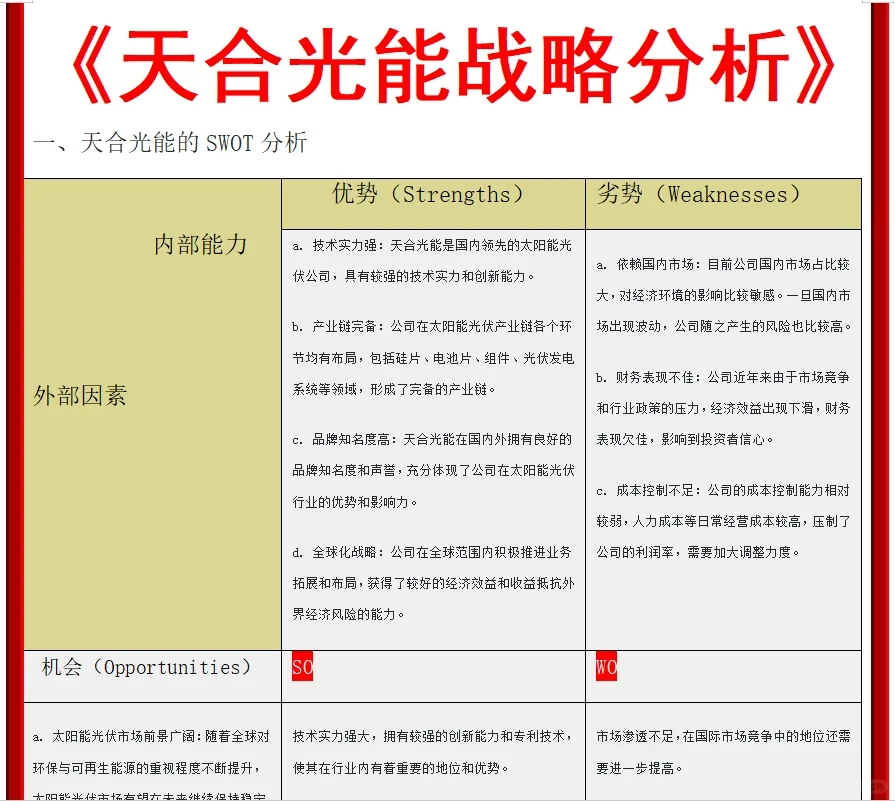
Task: Click the heading 一、天合光能的 SWOT 分析
Action: pos(170,143)
